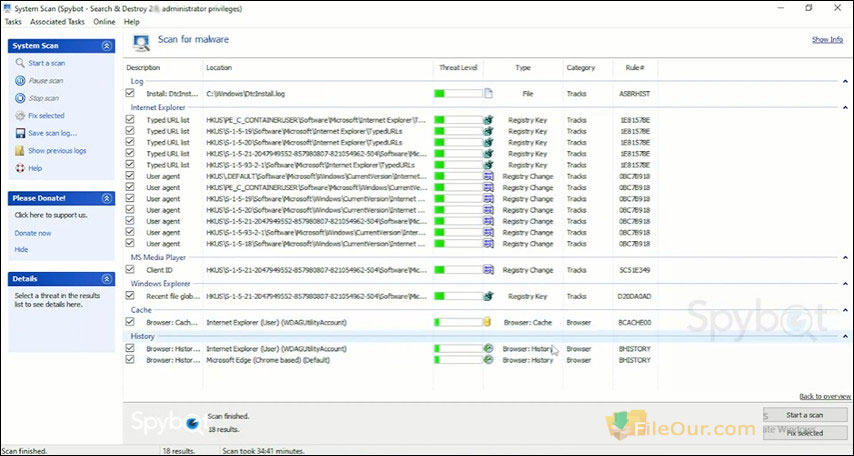
Task: Click the Pause scan icon
Action: 20,81
